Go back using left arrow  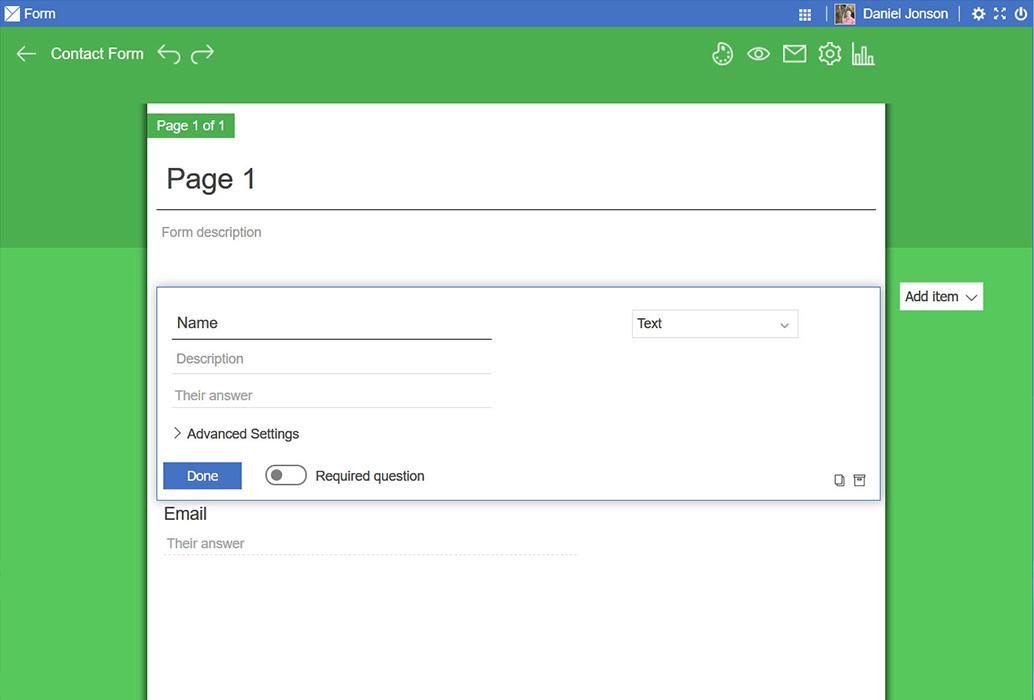[27, 54]
